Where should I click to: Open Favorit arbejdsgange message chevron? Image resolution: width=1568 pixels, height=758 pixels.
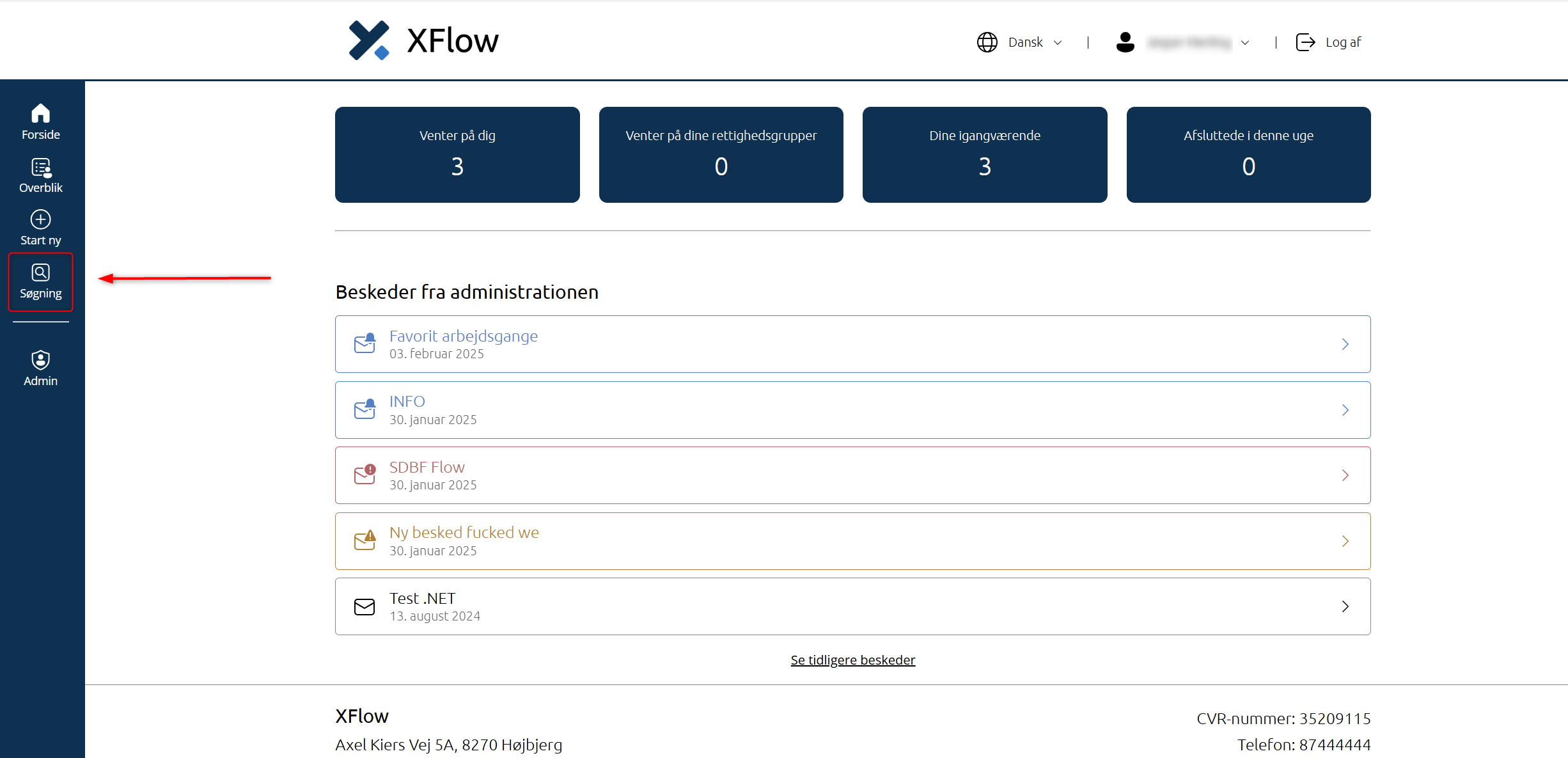(x=1345, y=344)
